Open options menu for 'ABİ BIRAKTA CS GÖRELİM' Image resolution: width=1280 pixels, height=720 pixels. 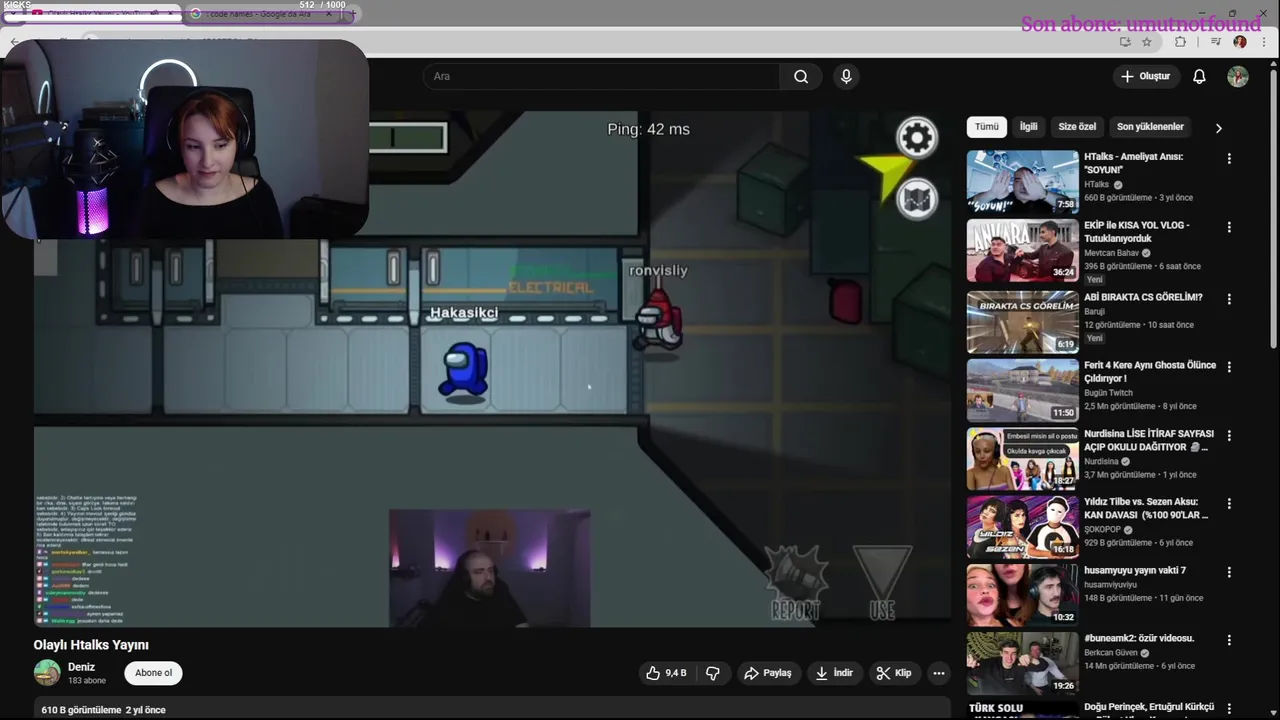coord(1229,299)
